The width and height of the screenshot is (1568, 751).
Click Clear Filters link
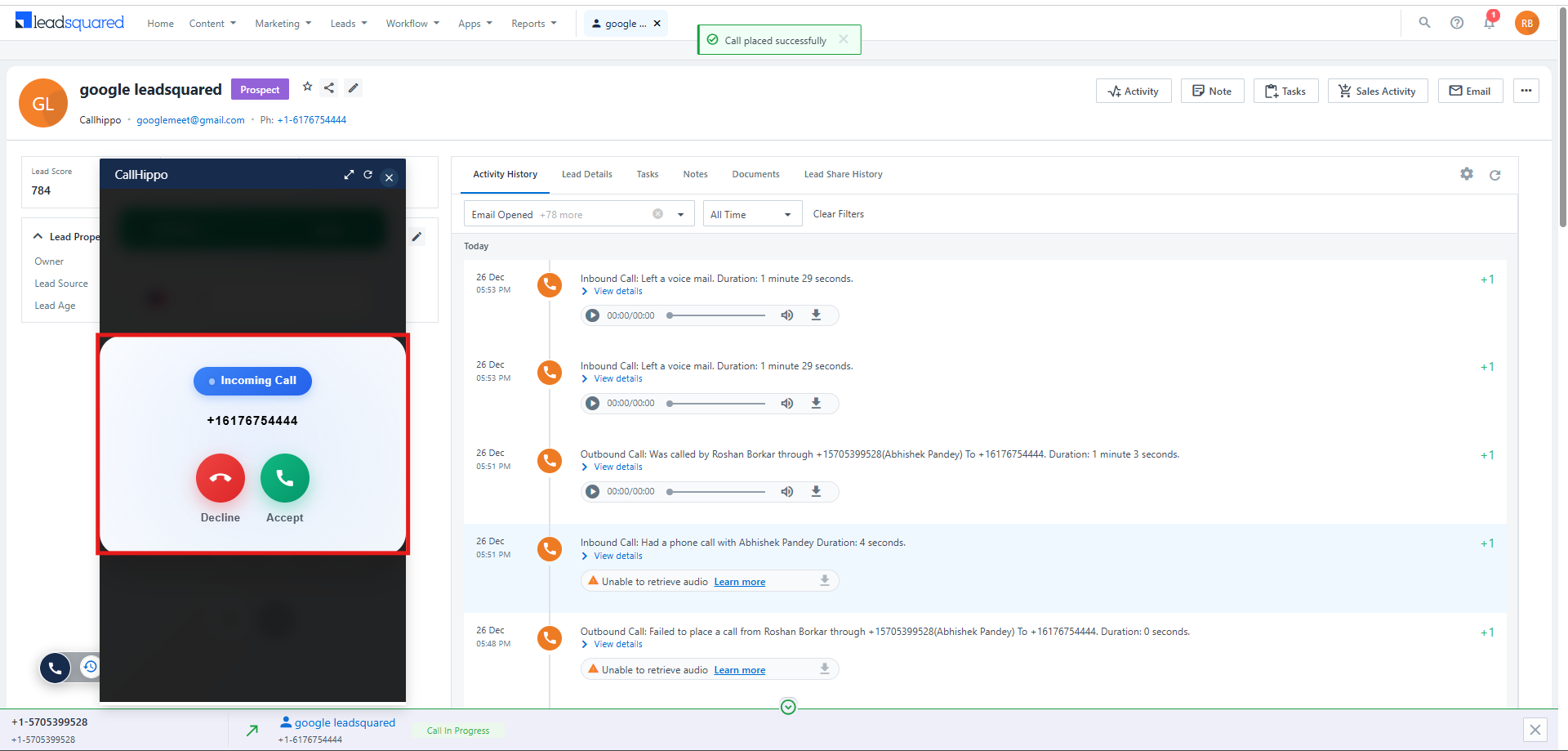(x=838, y=214)
